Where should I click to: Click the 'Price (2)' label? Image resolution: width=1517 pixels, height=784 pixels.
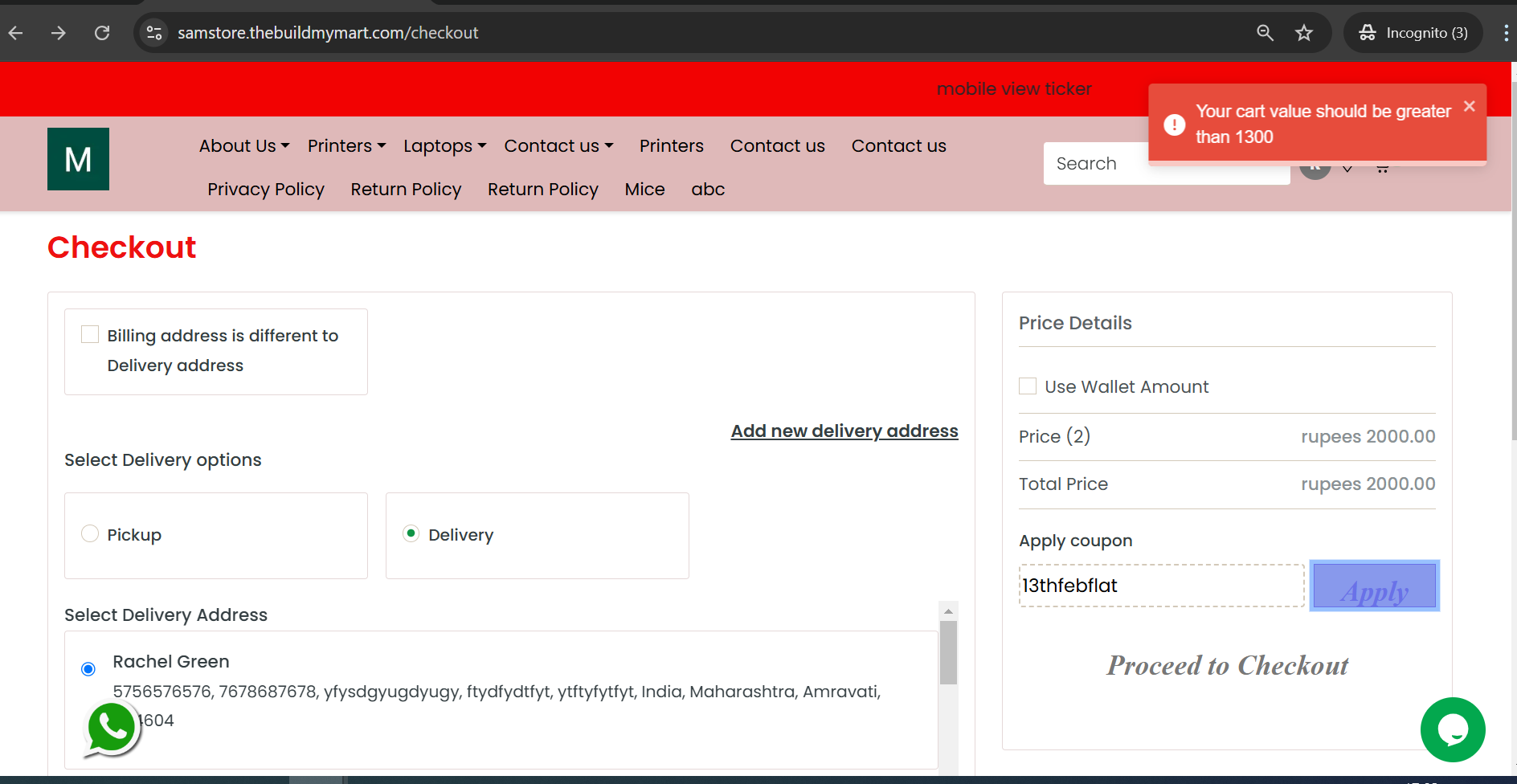pyautogui.click(x=1054, y=436)
